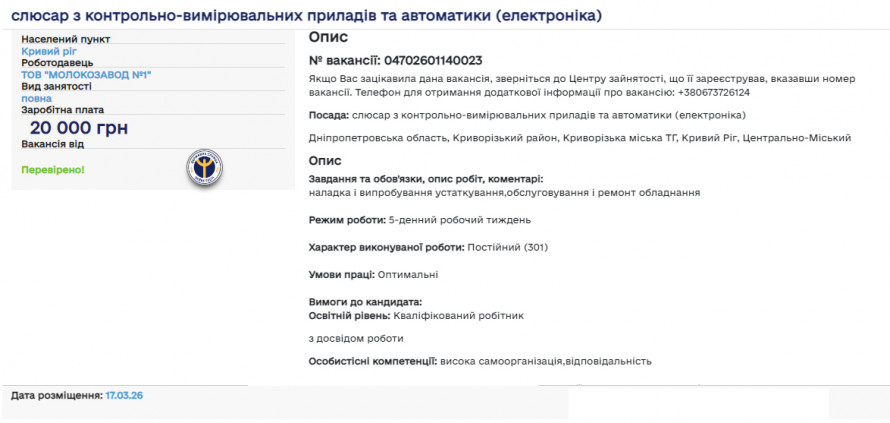This screenshot has height=423, width=890.
Task: Click the employment center logo icon
Action: tap(204, 167)
